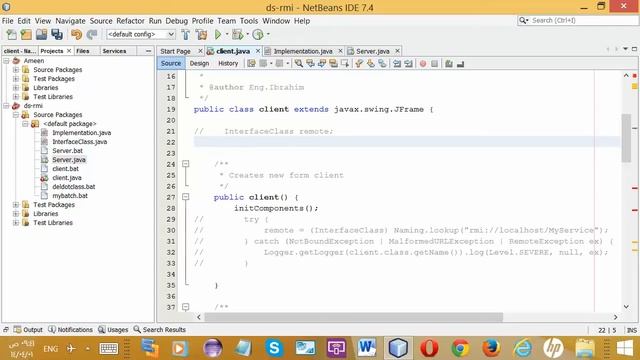The height and width of the screenshot is (360, 640).
Task: Switch to Server.java editor tab
Action: coord(372,51)
